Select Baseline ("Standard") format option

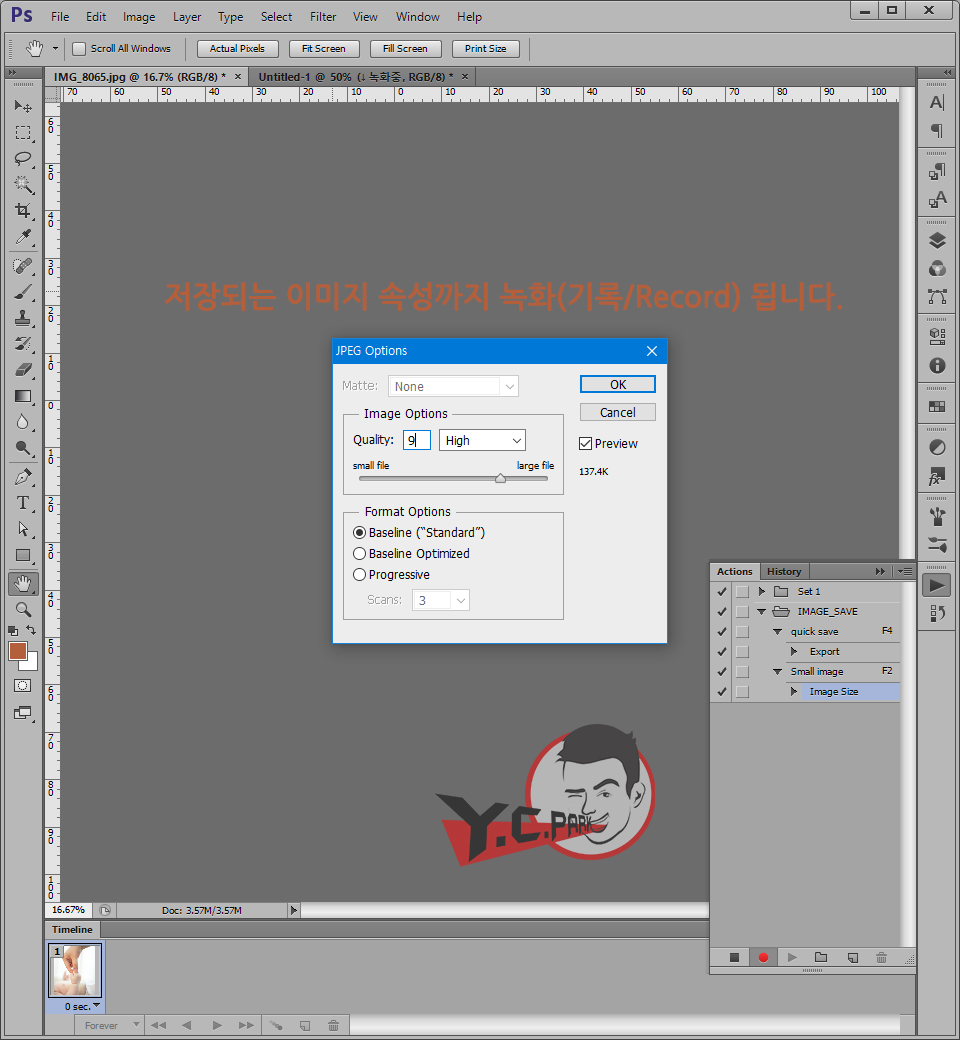(360, 533)
